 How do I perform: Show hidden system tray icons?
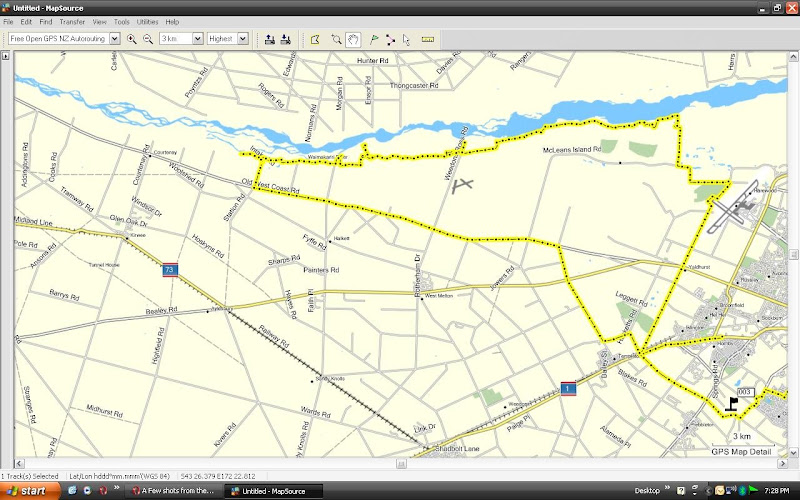[x=709, y=490]
